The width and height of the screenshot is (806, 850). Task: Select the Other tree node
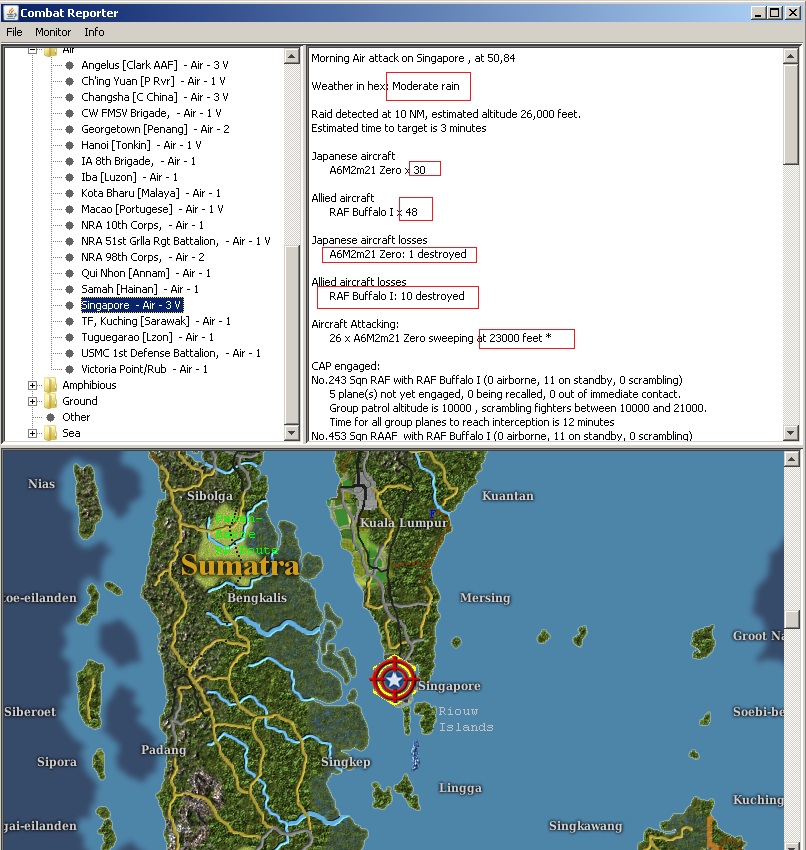pos(76,417)
